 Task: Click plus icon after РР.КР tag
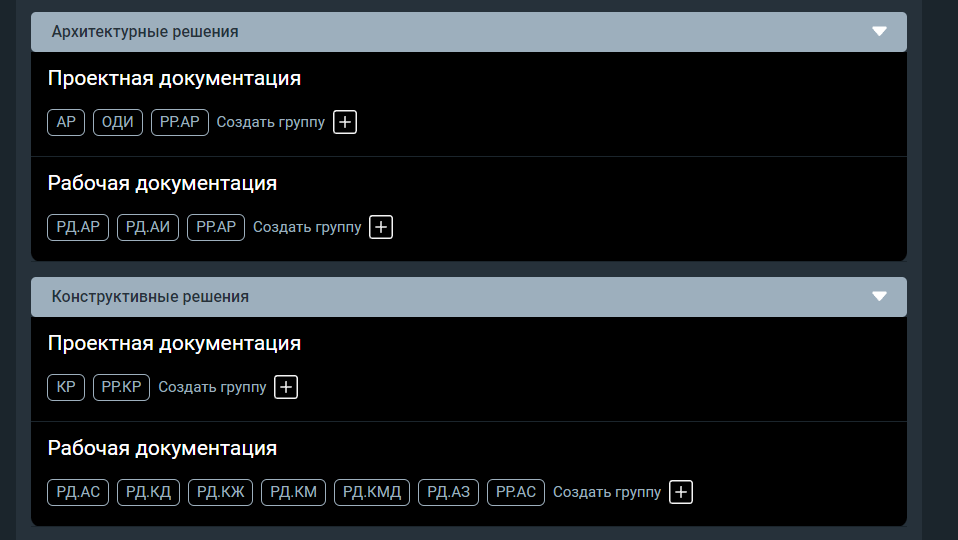tap(286, 387)
